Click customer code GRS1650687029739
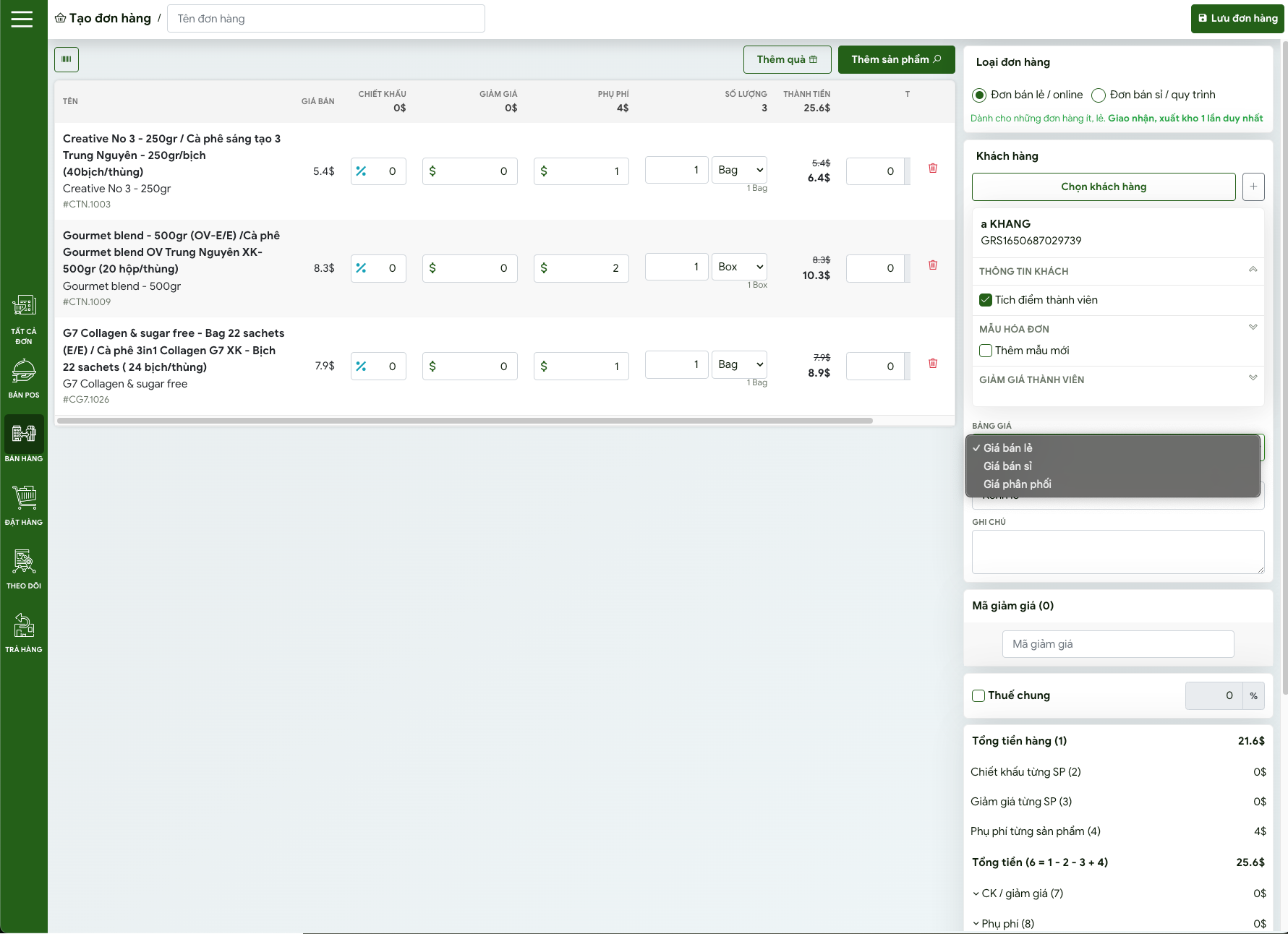The width and height of the screenshot is (1288, 934). [x=1031, y=241]
